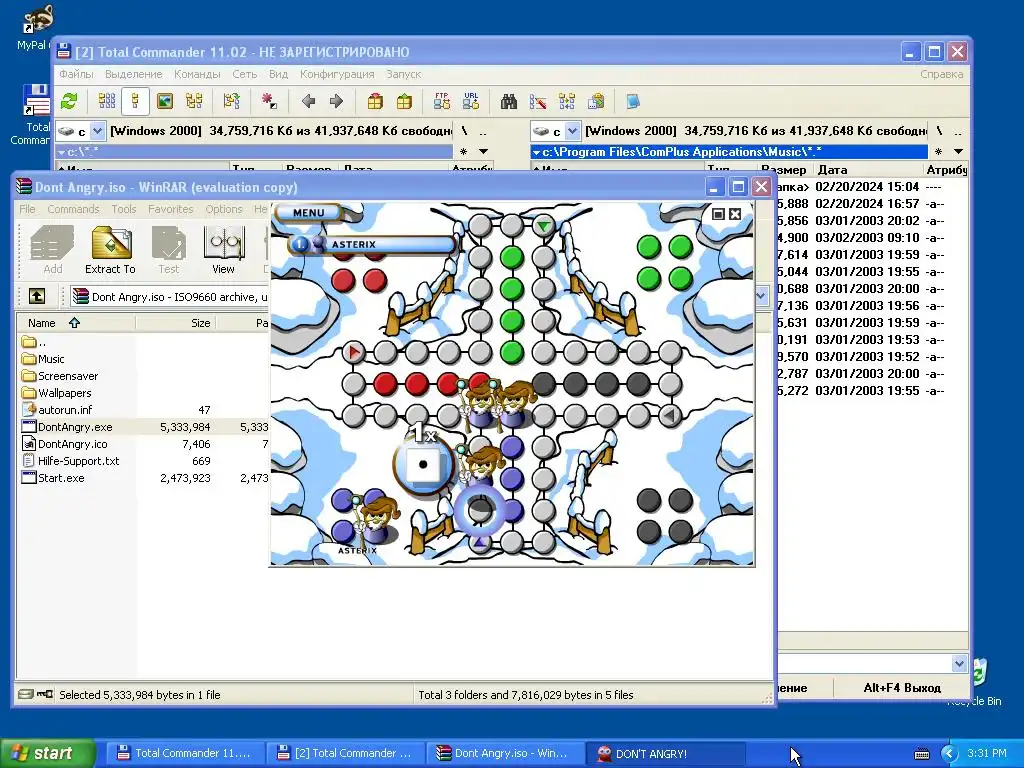Click the copy names to clipboard icon
This screenshot has width=1024, height=768.
pos(596,101)
